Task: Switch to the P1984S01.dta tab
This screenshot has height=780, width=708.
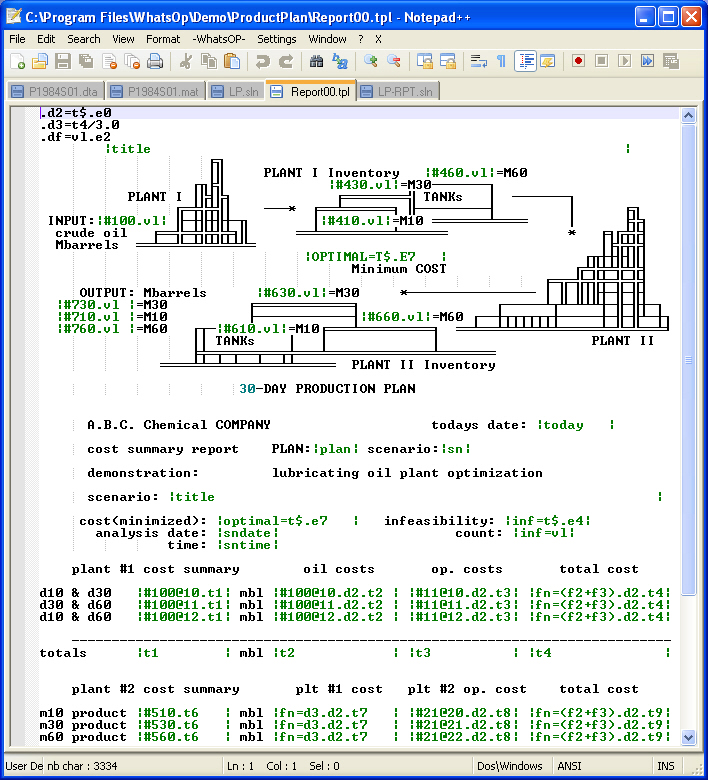Action: 55,92
